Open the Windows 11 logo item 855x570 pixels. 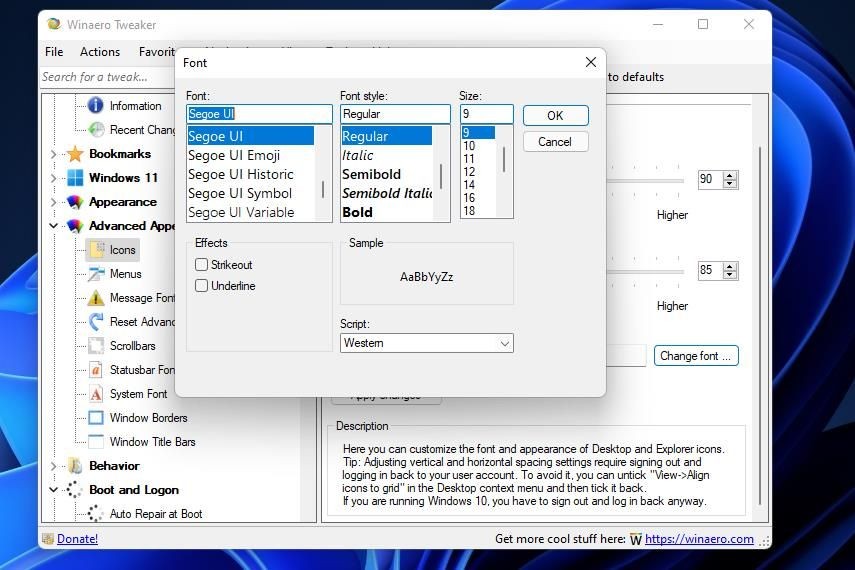pyautogui.click(x=75, y=178)
